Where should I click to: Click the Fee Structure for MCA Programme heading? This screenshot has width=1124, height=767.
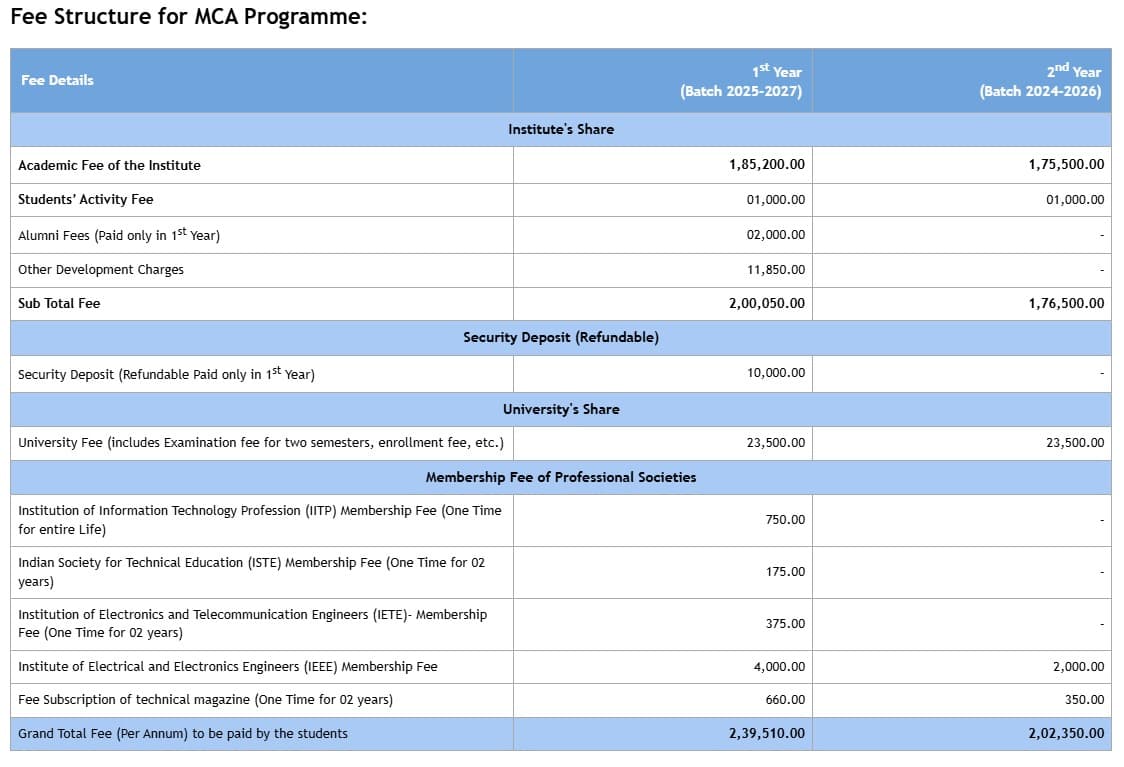pos(188,18)
